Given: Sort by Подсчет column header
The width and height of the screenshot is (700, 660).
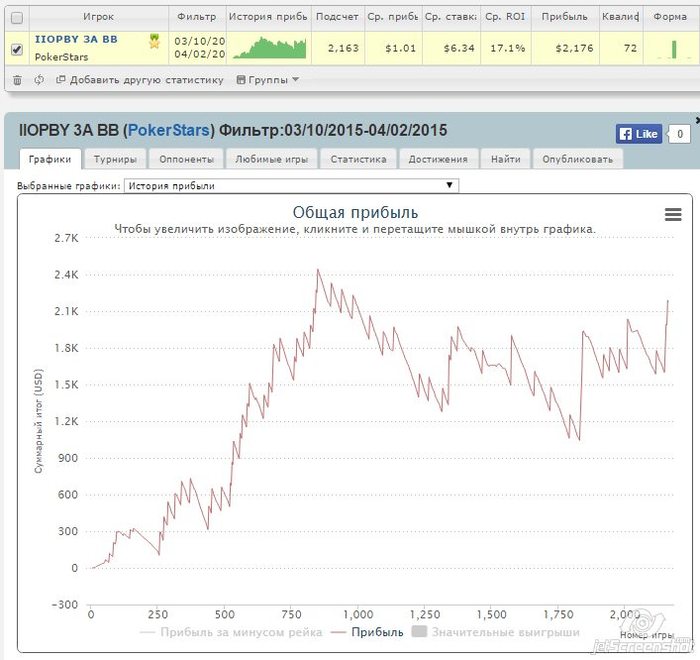Looking at the screenshot, I should 338,17.
